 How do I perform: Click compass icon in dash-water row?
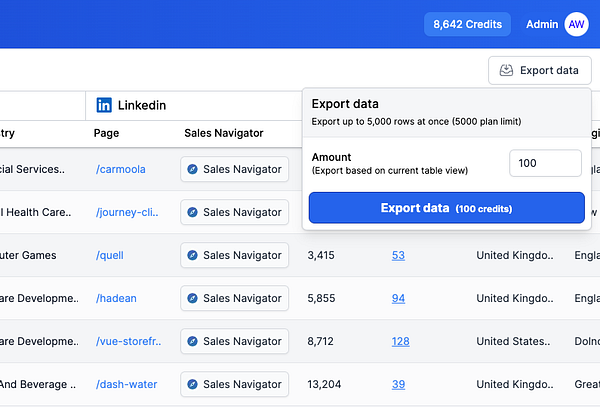tap(192, 384)
